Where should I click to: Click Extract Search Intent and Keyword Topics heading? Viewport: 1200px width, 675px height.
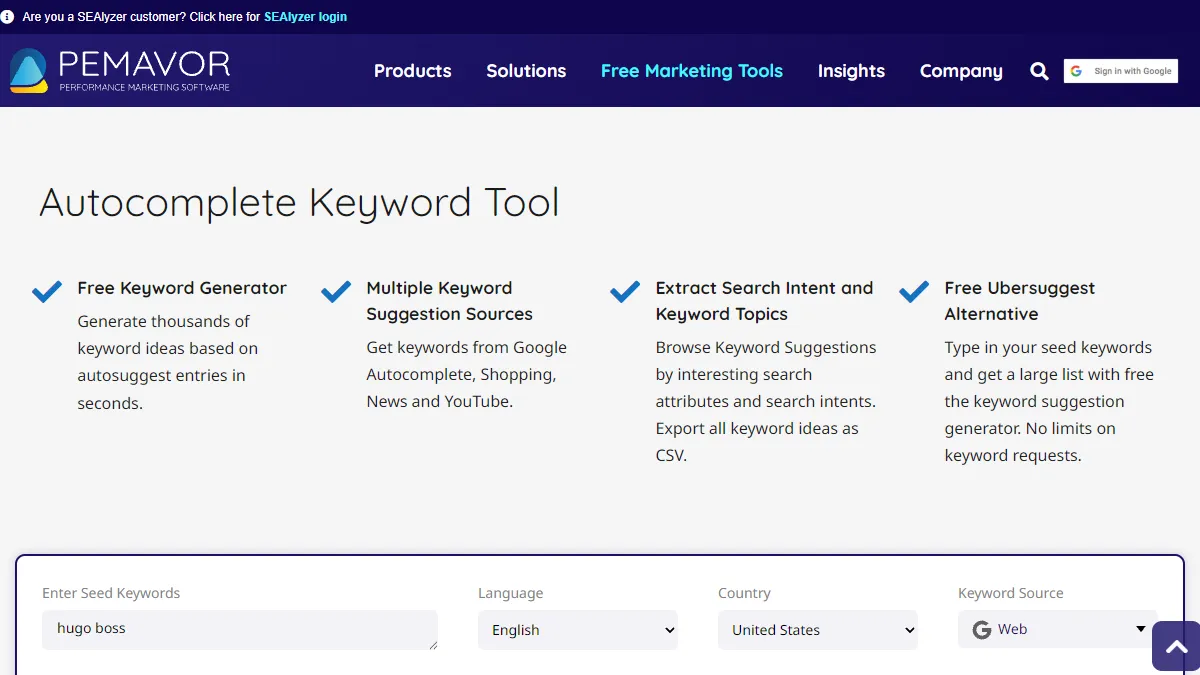tap(765, 301)
